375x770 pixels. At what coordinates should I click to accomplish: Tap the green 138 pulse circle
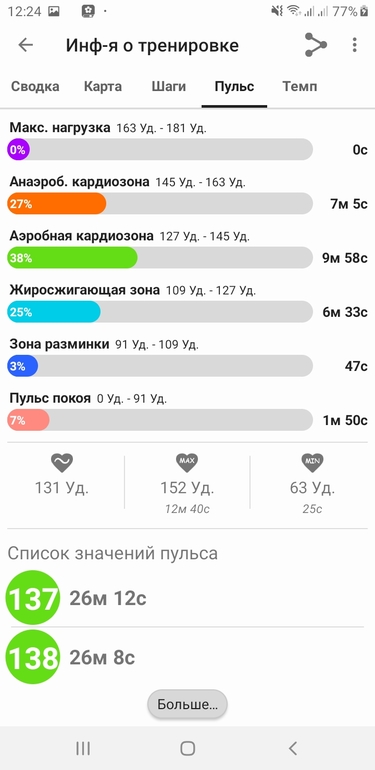[x=33, y=657]
